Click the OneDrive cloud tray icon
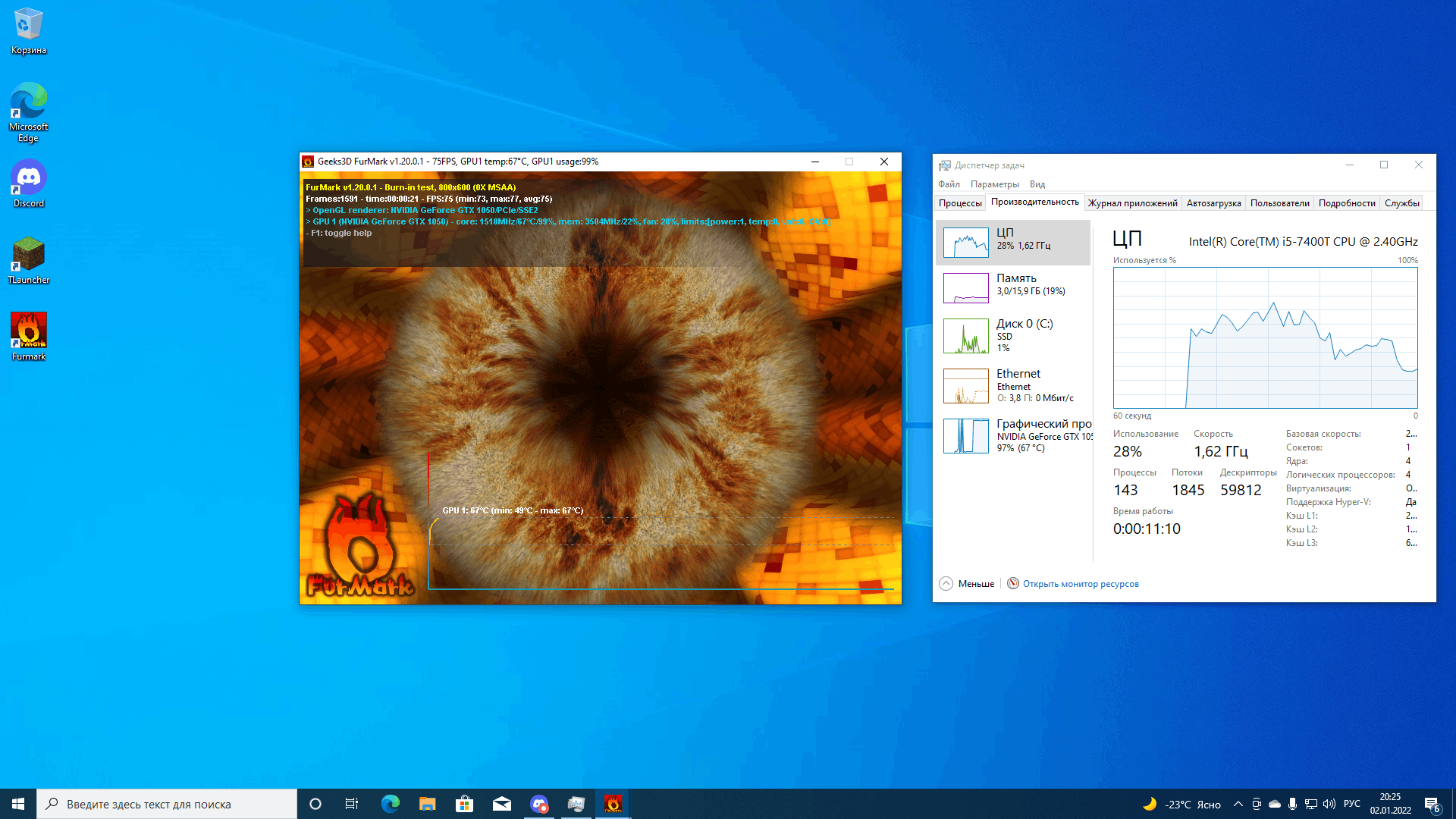This screenshot has width=1456, height=819. (1275, 804)
